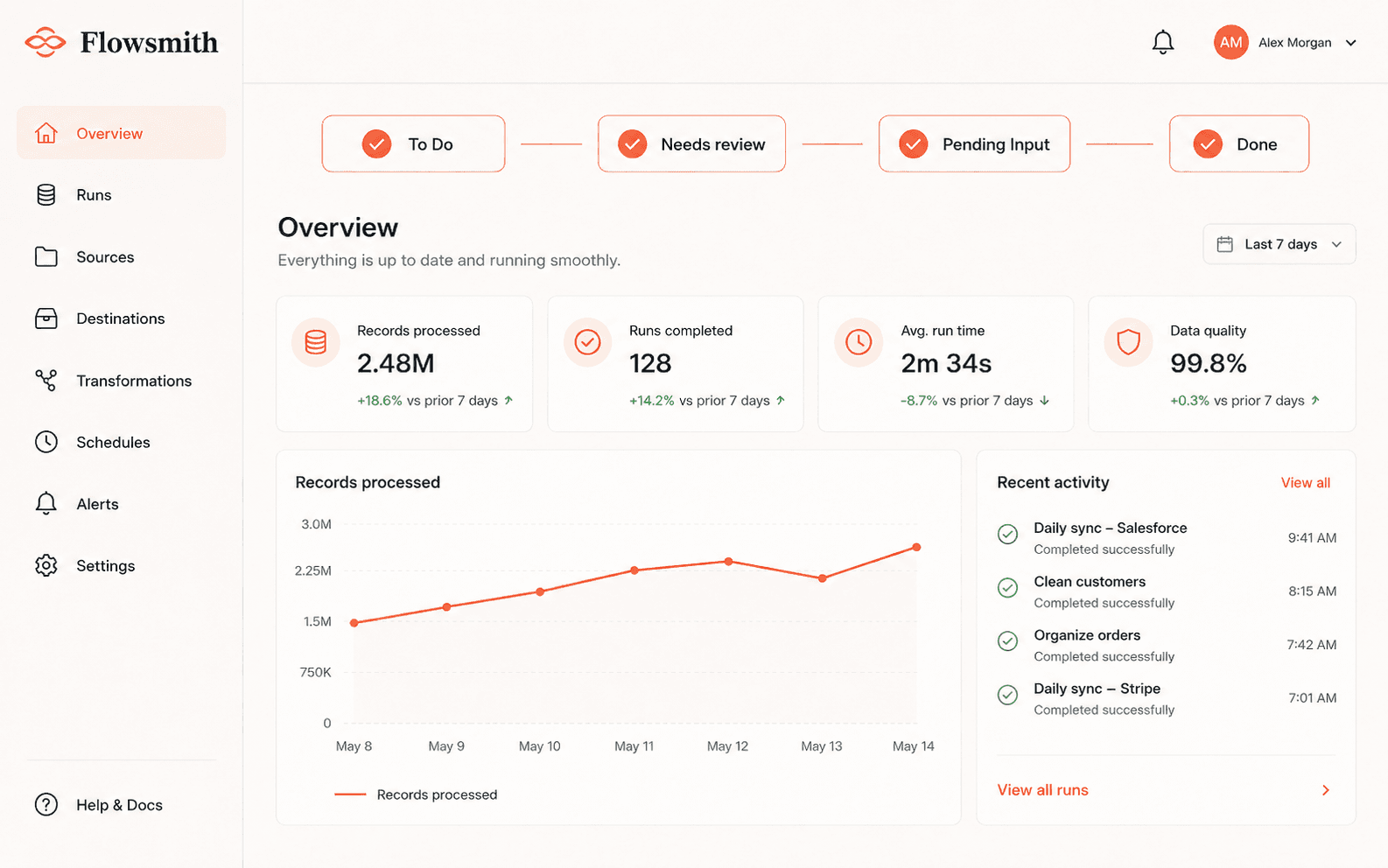The width and height of the screenshot is (1388, 868).
Task: Click the Runs database icon in sidebar
Action: click(x=46, y=195)
